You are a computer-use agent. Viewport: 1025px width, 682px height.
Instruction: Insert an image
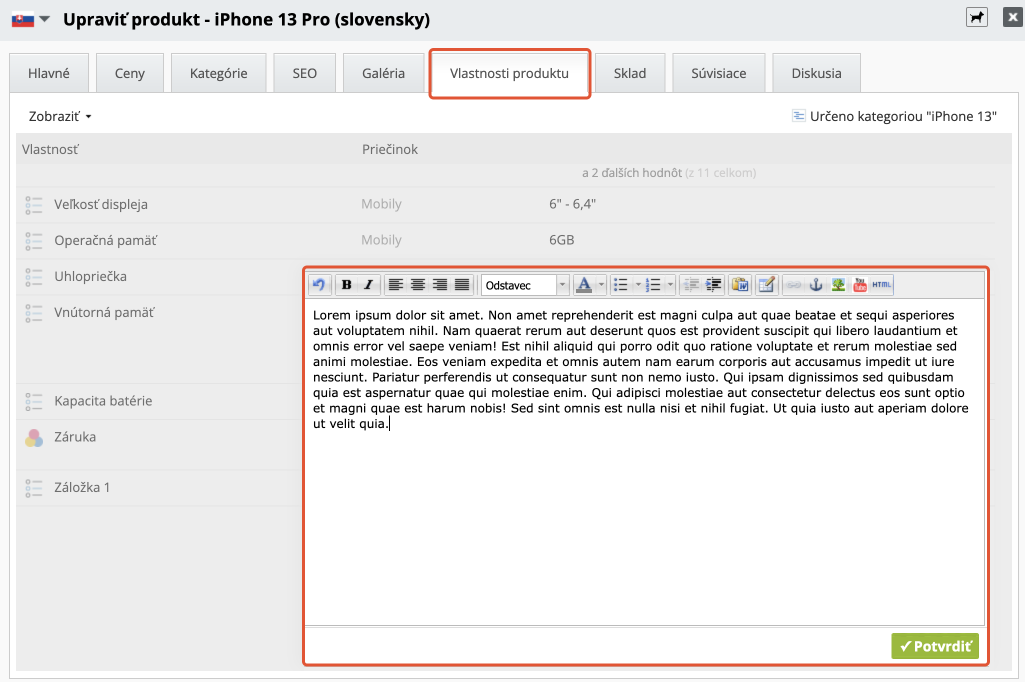tap(838, 284)
